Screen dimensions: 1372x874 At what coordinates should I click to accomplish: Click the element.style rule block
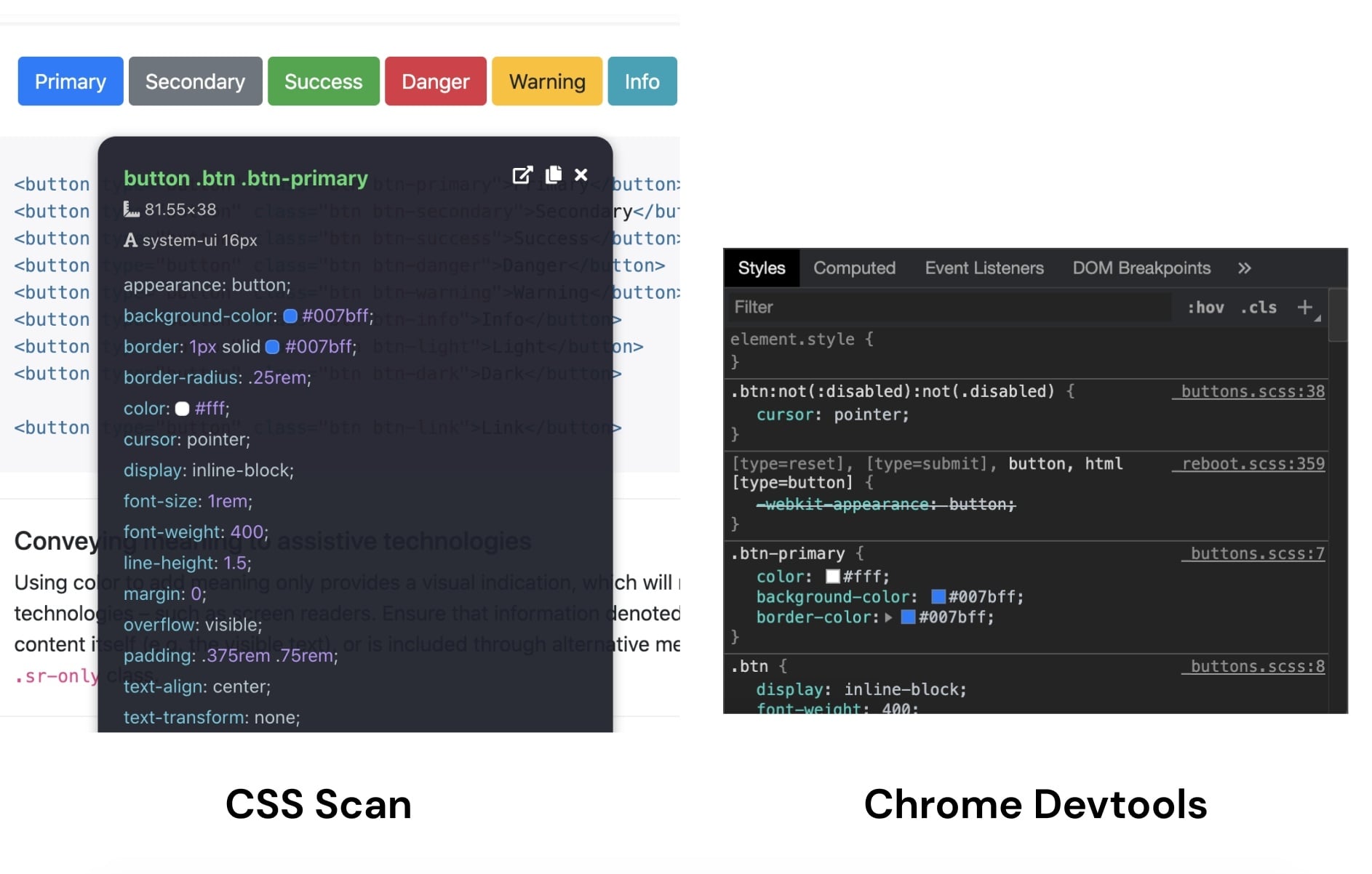tap(1026, 350)
